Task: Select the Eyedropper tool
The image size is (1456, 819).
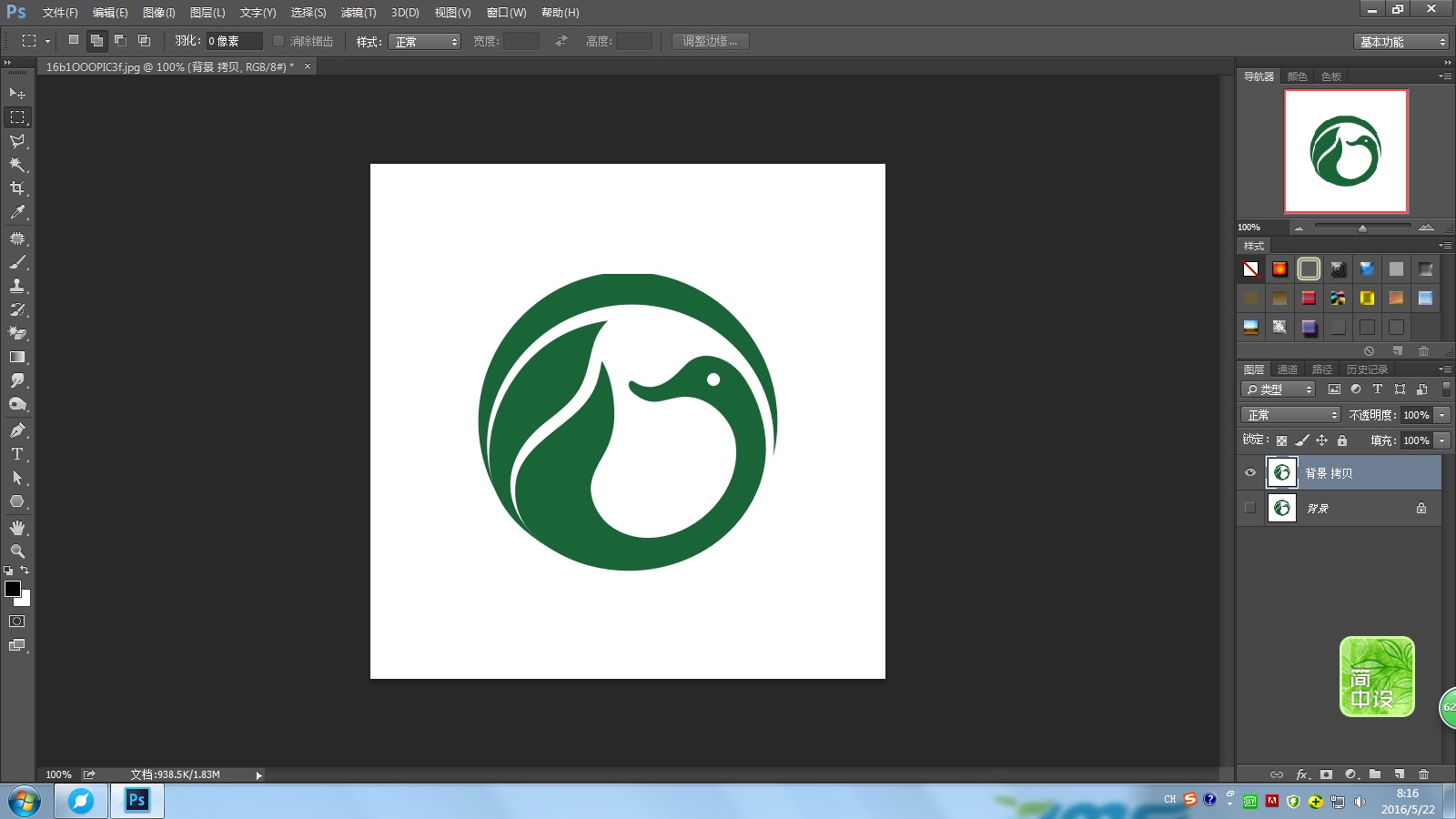Action: tap(17, 212)
